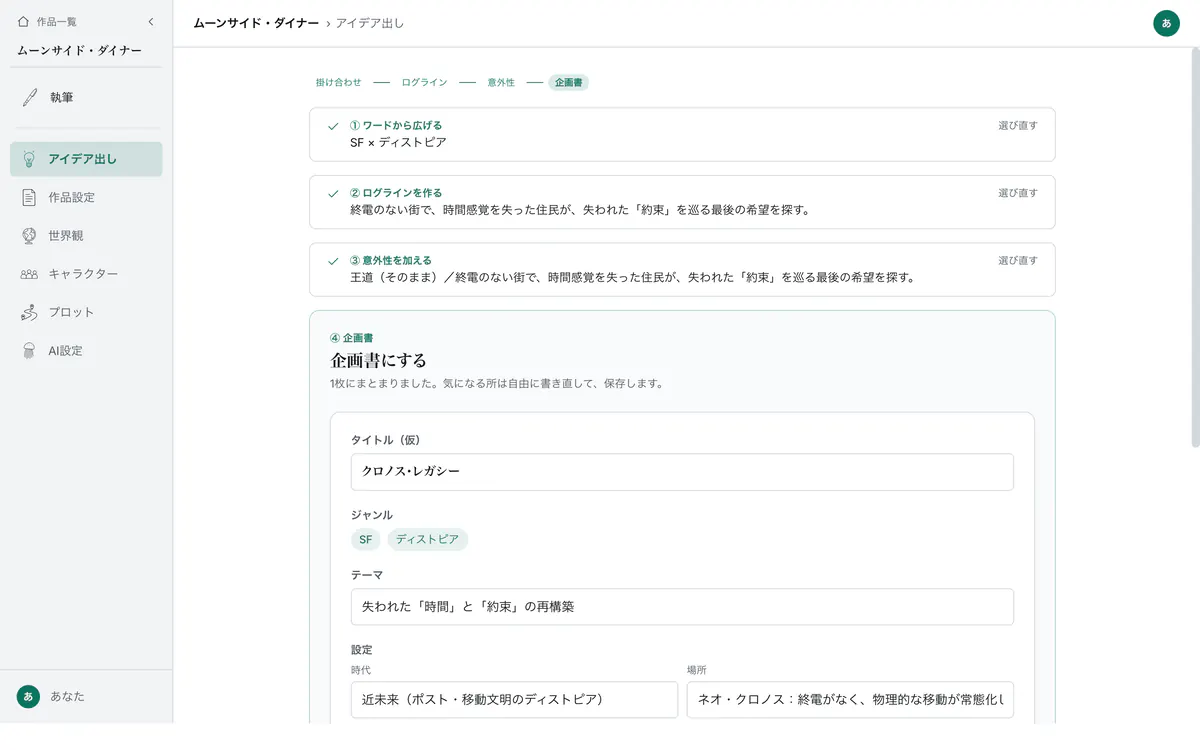This screenshot has height=750, width=1200.
Task: Click the checkmark on ログラインを作る card
Action: tap(333, 193)
